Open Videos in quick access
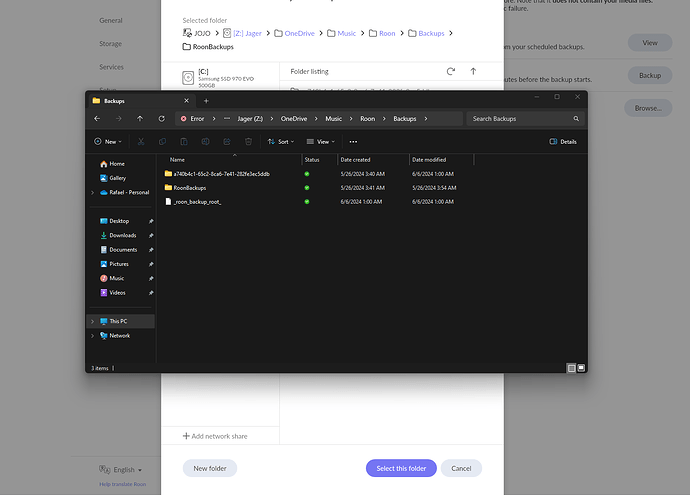 (113, 293)
